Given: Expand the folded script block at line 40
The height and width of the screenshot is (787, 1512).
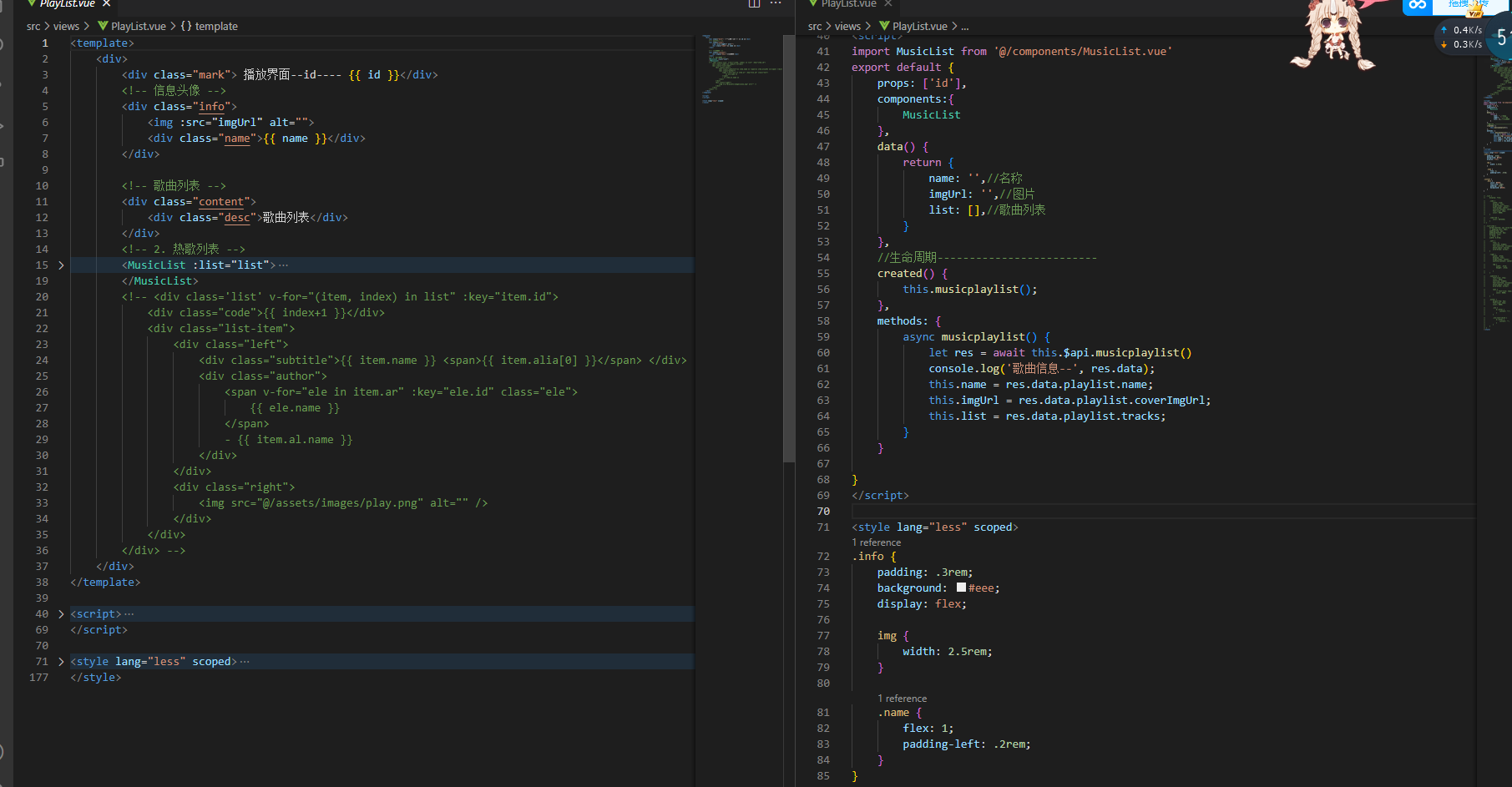Looking at the screenshot, I should tap(61, 614).
